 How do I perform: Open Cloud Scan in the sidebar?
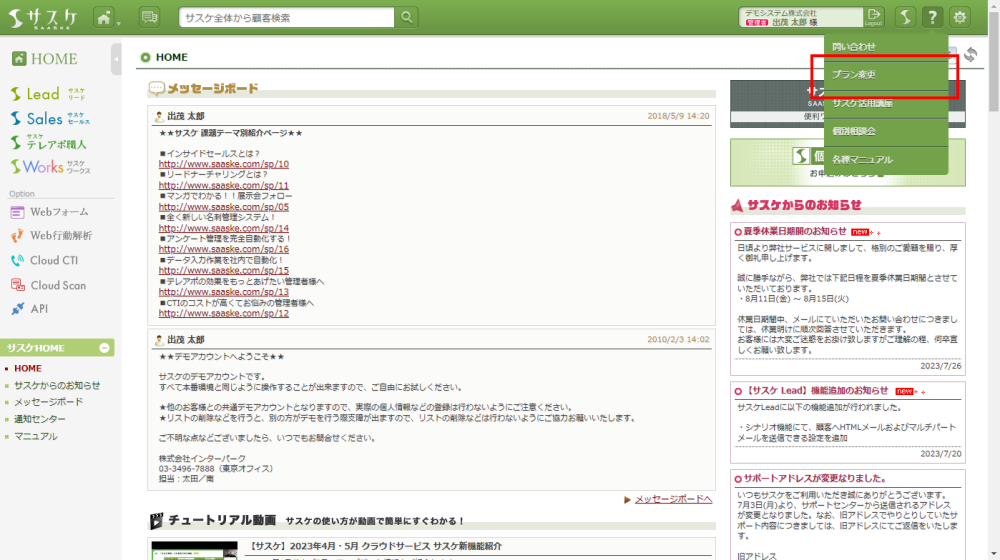click(57, 285)
